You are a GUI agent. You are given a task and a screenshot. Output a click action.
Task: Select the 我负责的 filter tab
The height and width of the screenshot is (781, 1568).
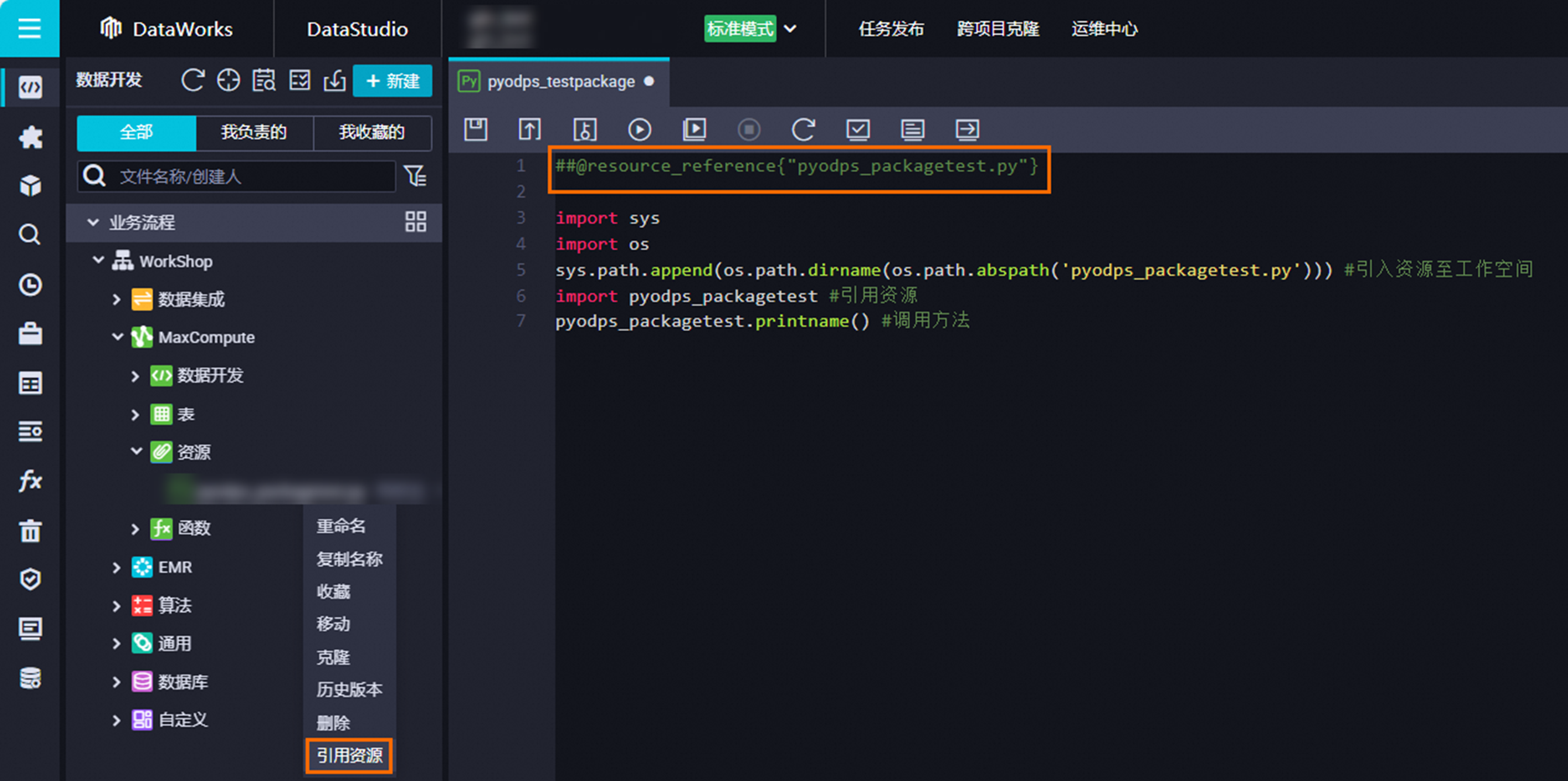(x=254, y=133)
